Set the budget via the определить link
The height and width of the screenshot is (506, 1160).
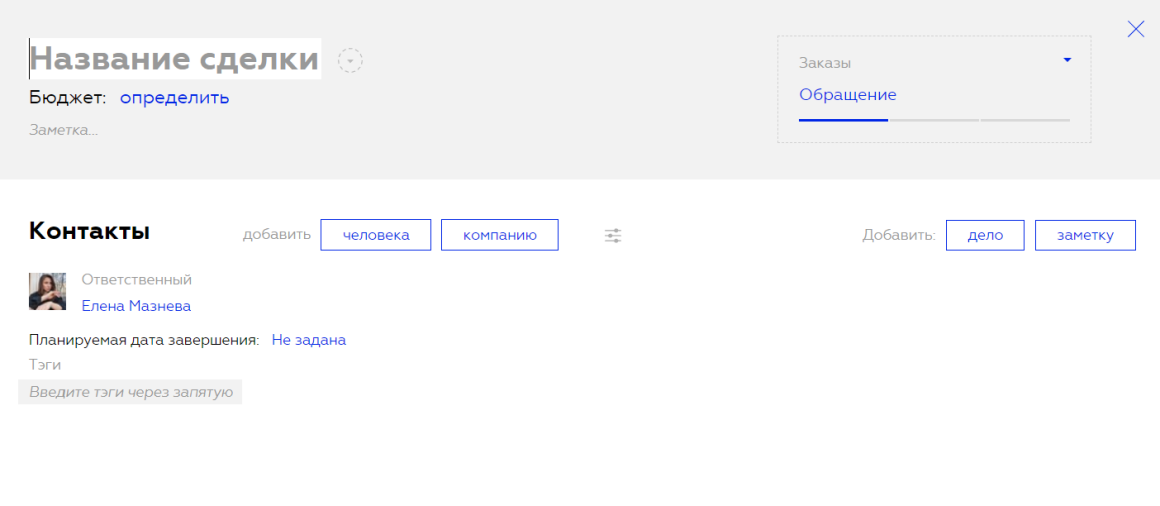click(x=175, y=98)
